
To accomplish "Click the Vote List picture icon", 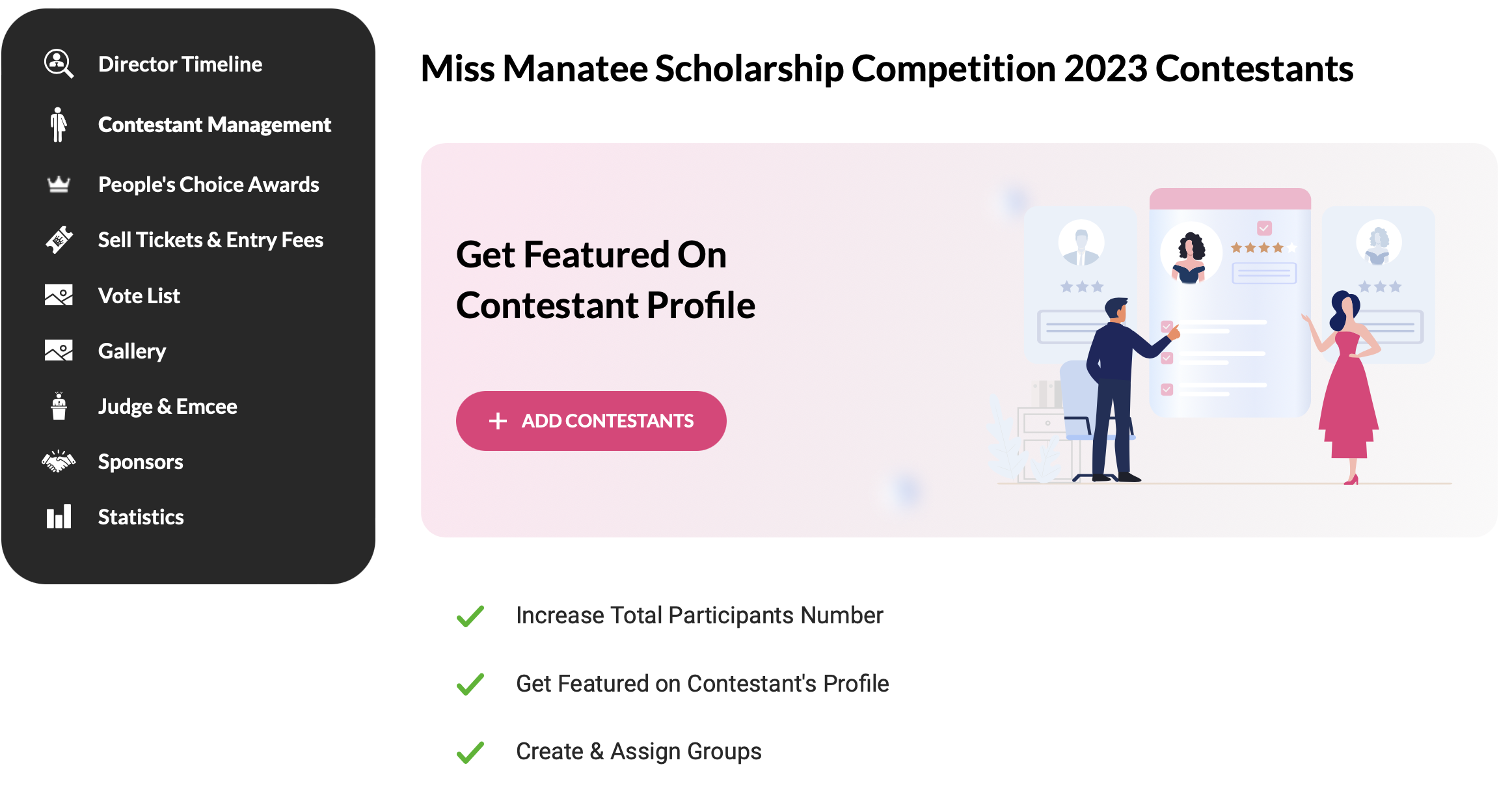I will (59, 295).
